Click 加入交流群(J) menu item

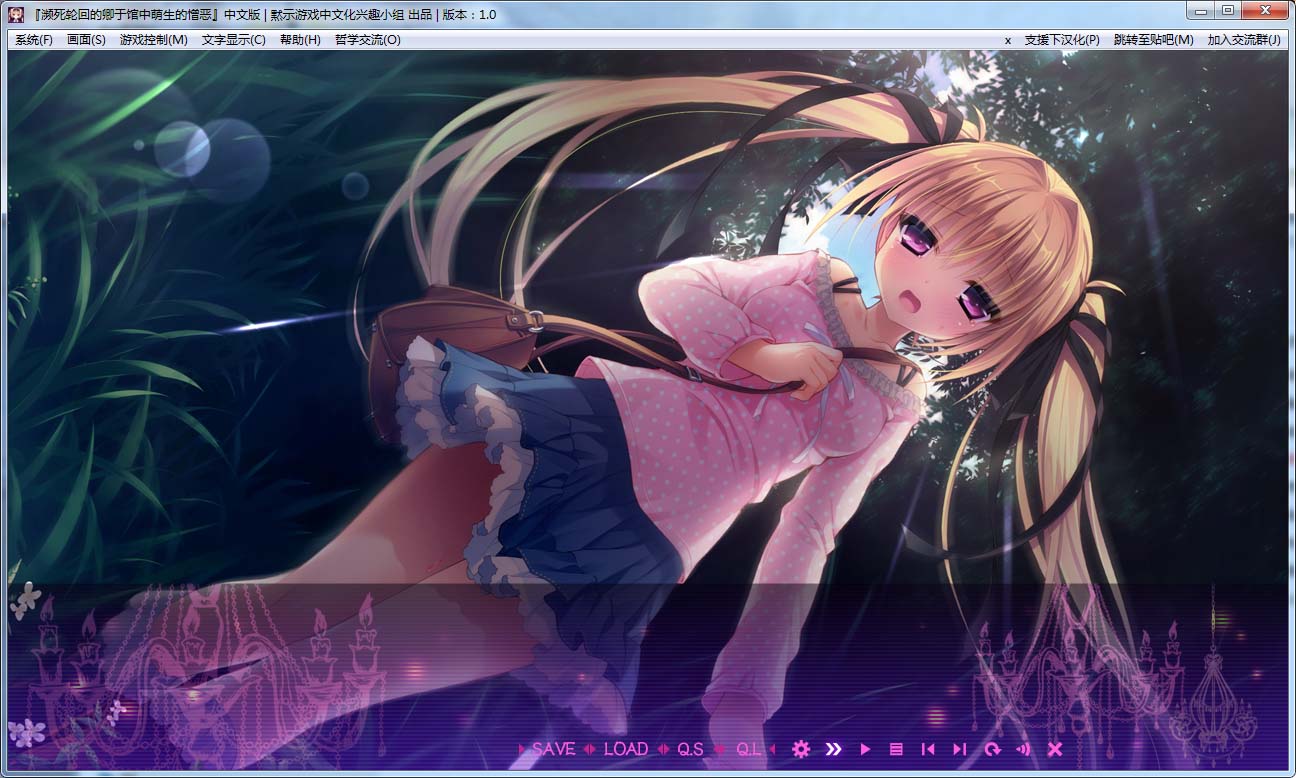(1243, 40)
